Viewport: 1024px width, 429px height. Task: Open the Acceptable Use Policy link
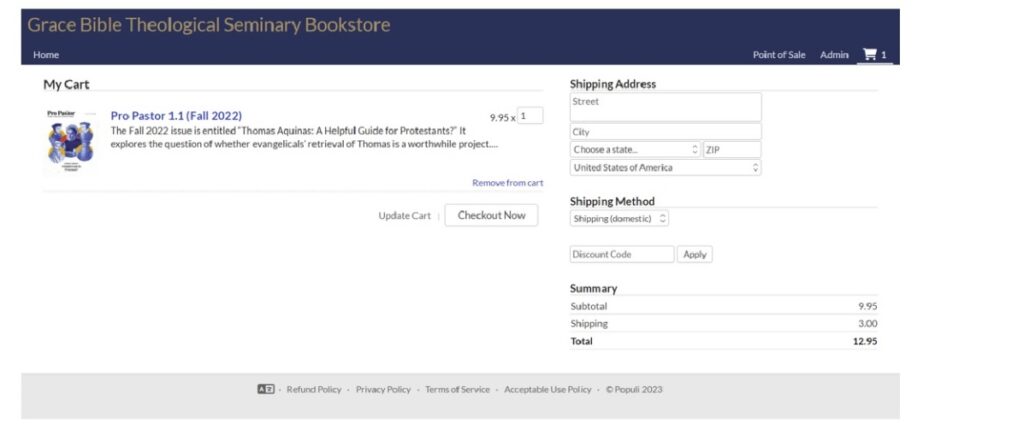point(547,389)
